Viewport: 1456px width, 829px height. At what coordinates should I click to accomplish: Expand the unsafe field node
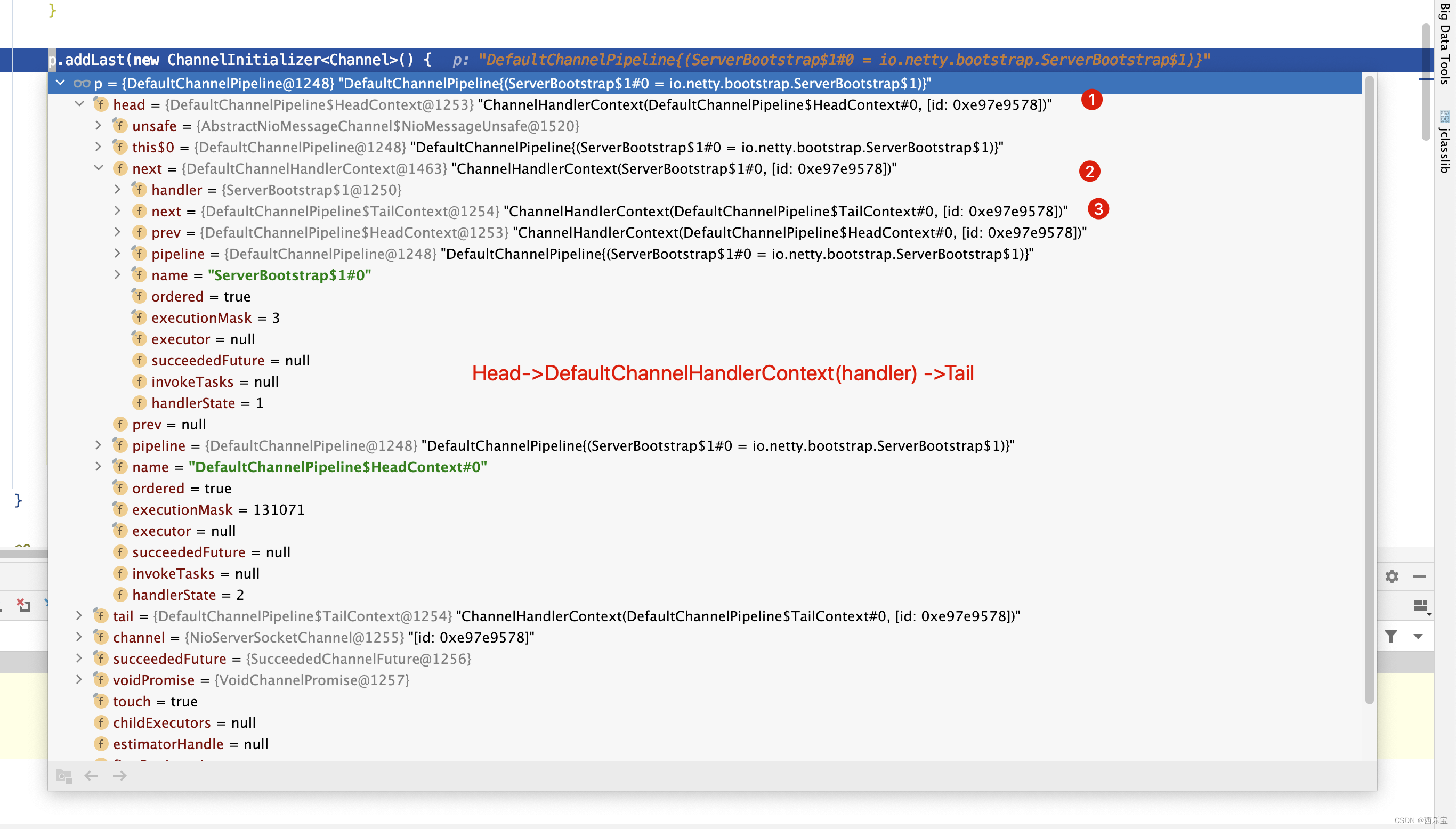(99, 125)
